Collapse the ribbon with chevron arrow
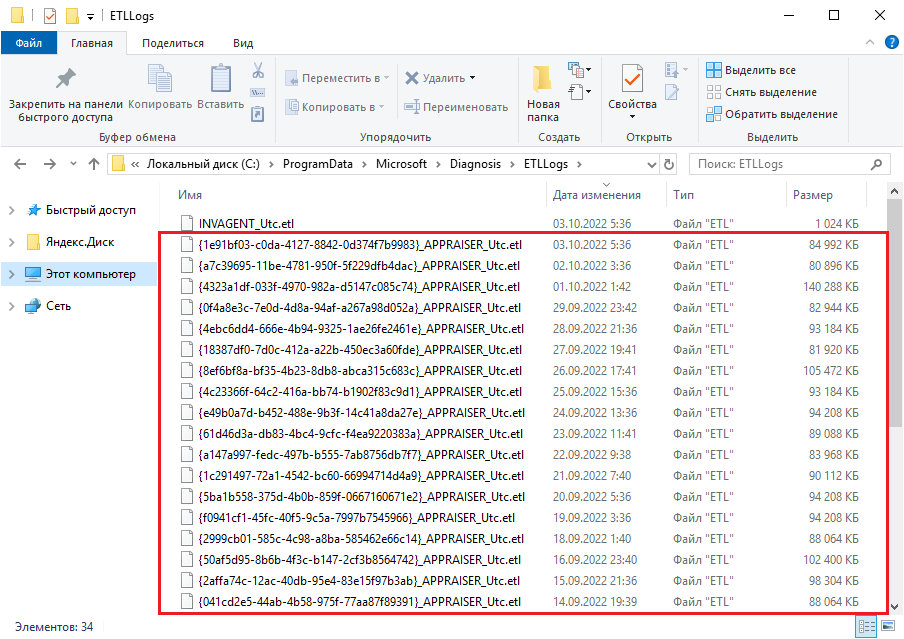904x639 pixels. pos(869,42)
